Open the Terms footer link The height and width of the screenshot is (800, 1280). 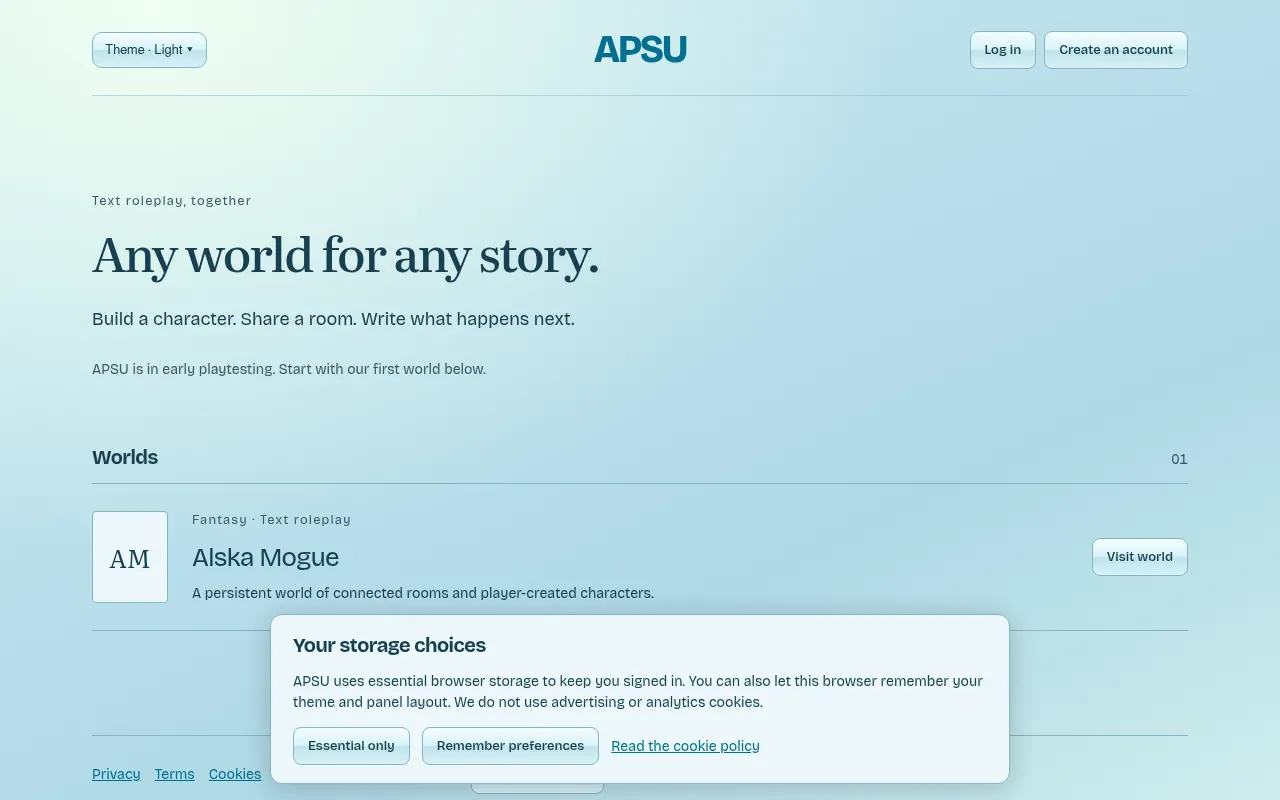click(174, 774)
